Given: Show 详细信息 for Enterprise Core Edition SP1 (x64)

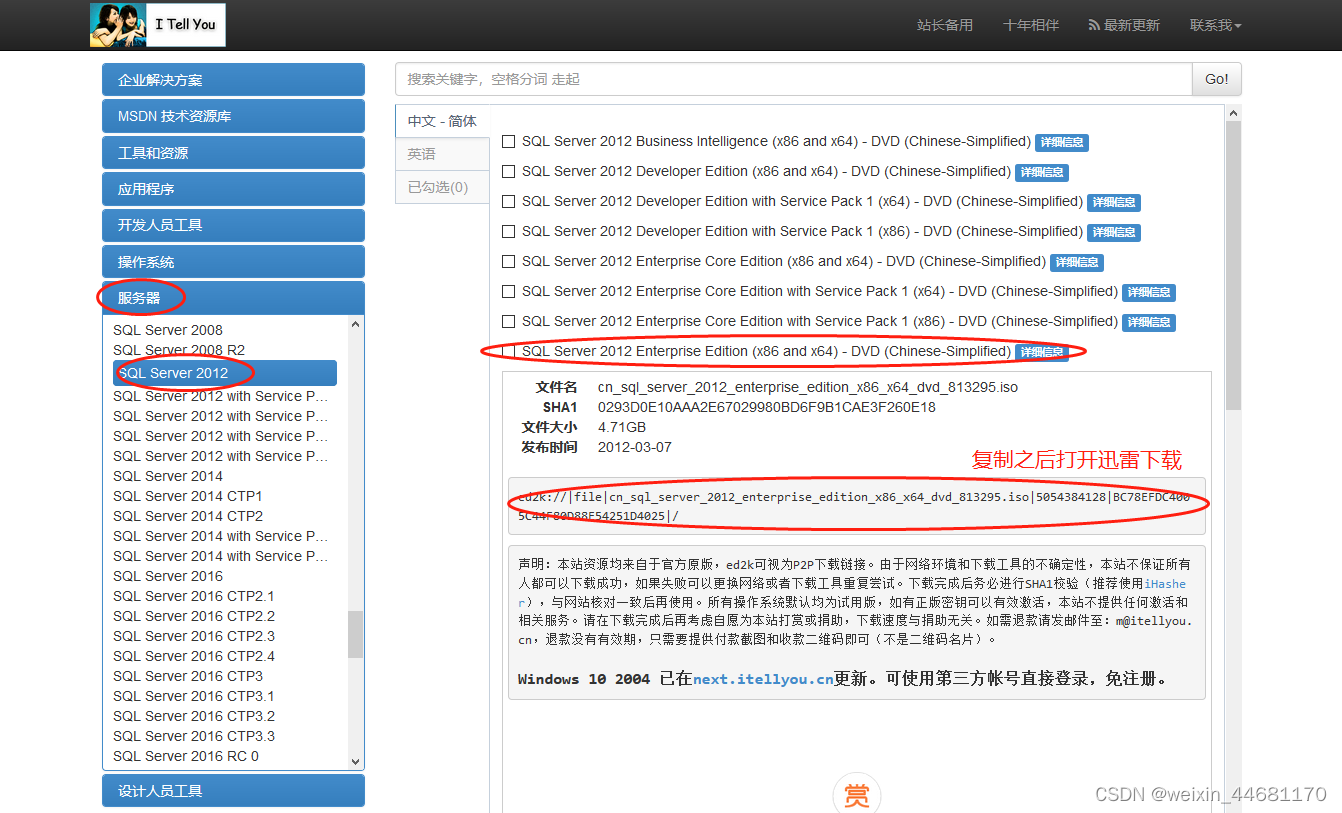Looking at the screenshot, I should point(1148,292).
